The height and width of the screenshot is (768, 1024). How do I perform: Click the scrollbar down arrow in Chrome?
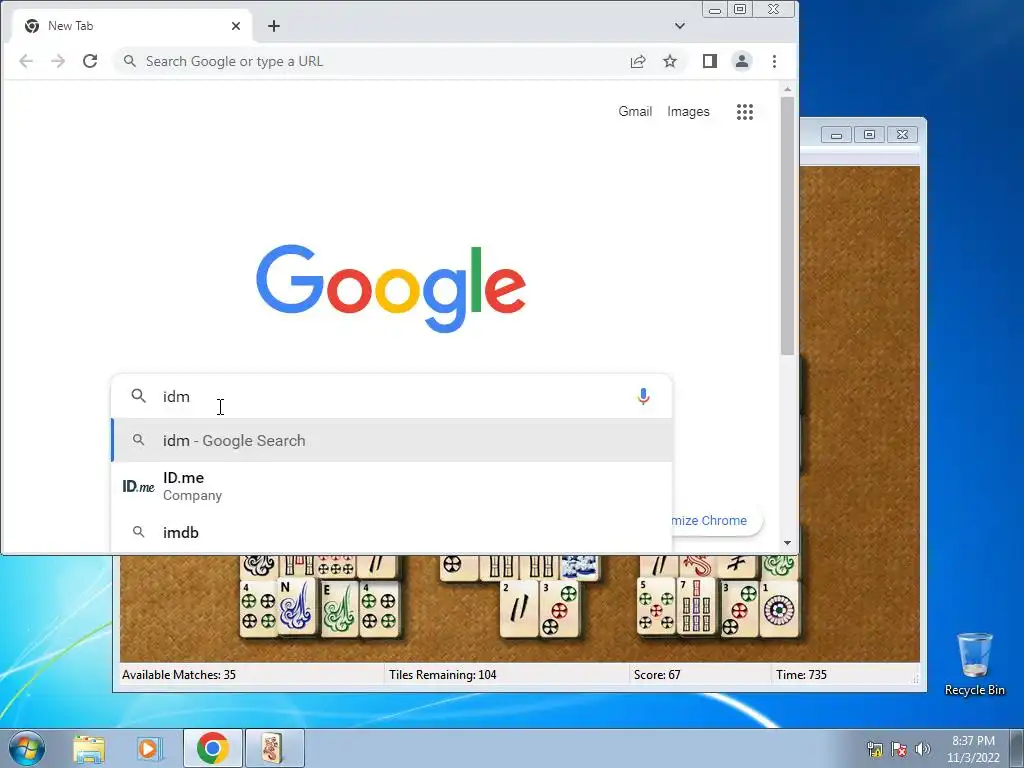point(788,543)
